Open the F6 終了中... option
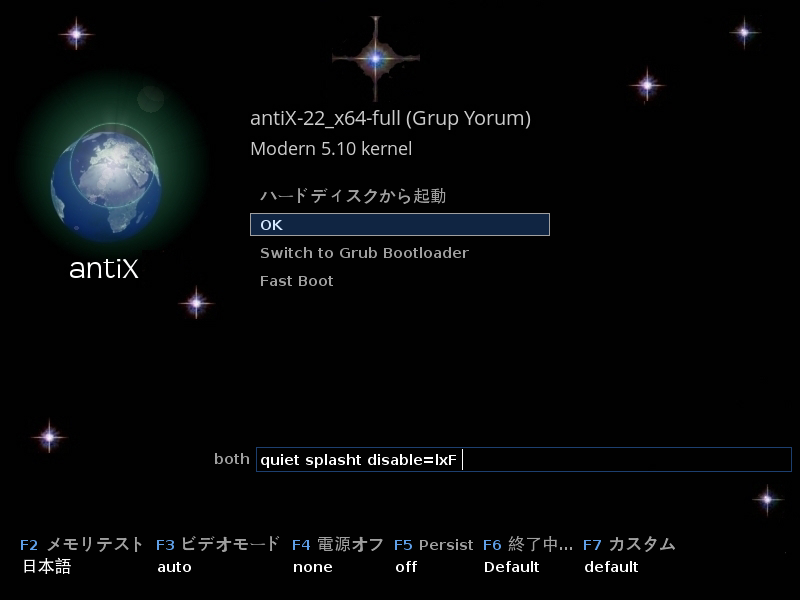Screen dimensions: 800x600 (528, 544)
